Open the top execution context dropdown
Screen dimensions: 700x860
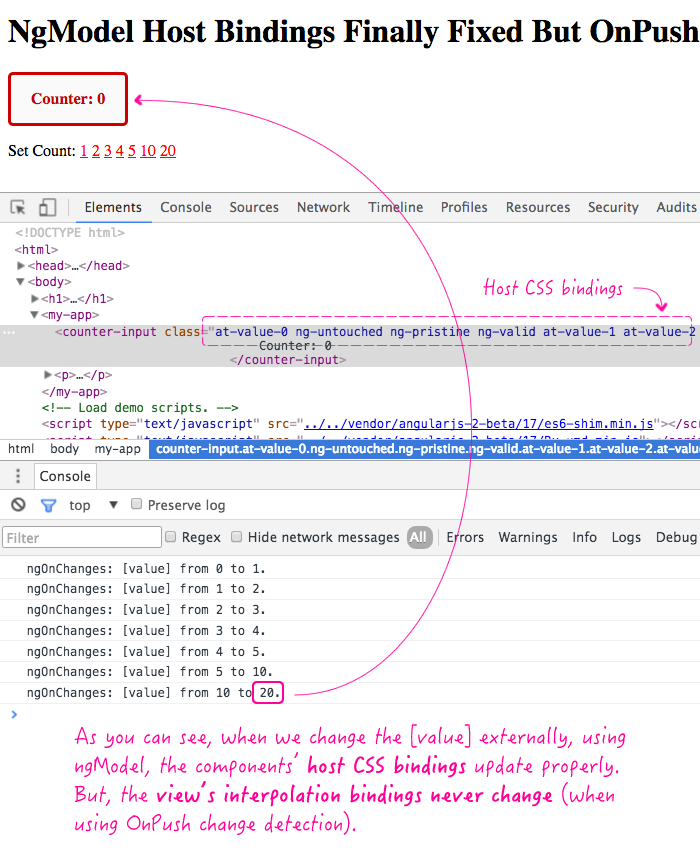[113, 505]
